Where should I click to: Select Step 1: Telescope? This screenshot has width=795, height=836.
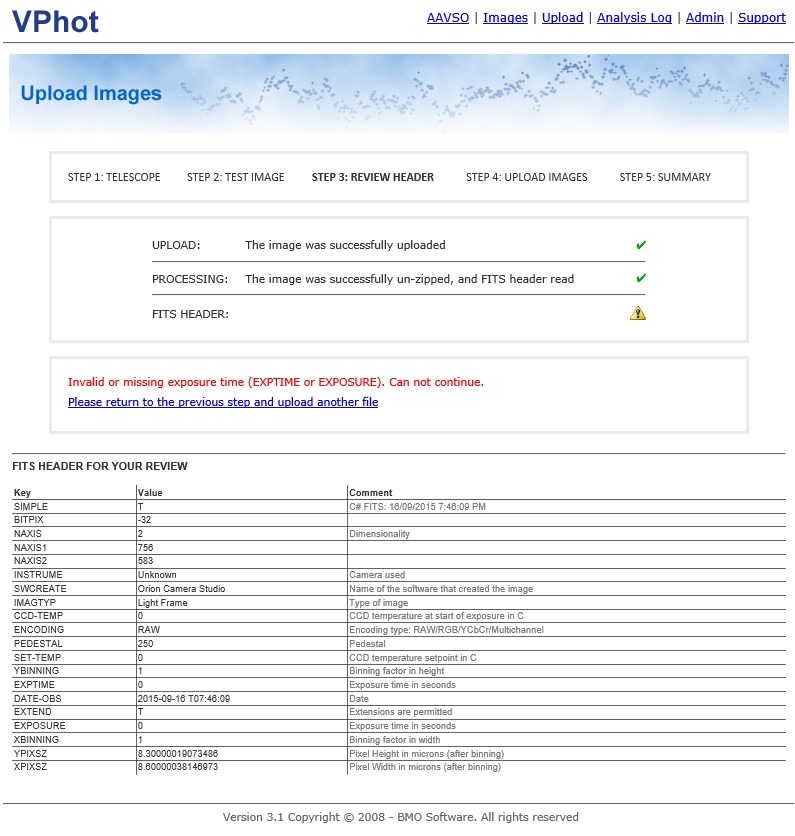(x=114, y=177)
